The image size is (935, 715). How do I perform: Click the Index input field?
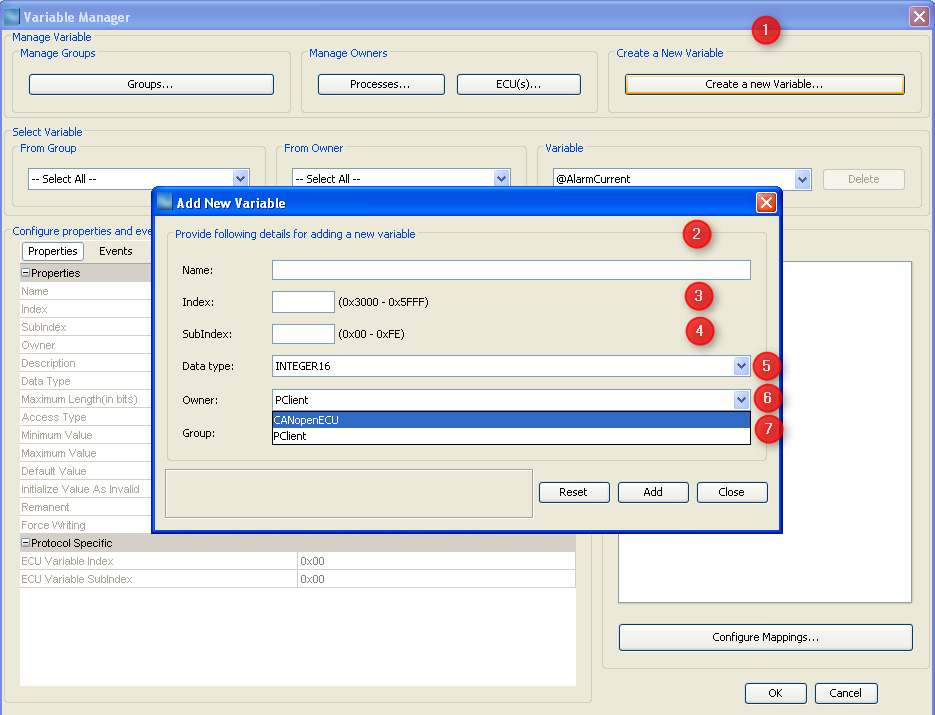click(302, 301)
